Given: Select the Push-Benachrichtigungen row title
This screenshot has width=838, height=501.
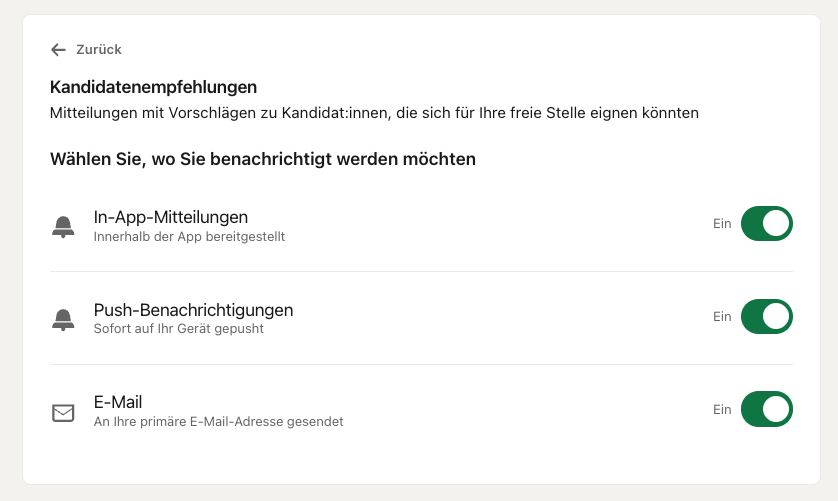Looking at the screenshot, I should (x=193, y=310).
